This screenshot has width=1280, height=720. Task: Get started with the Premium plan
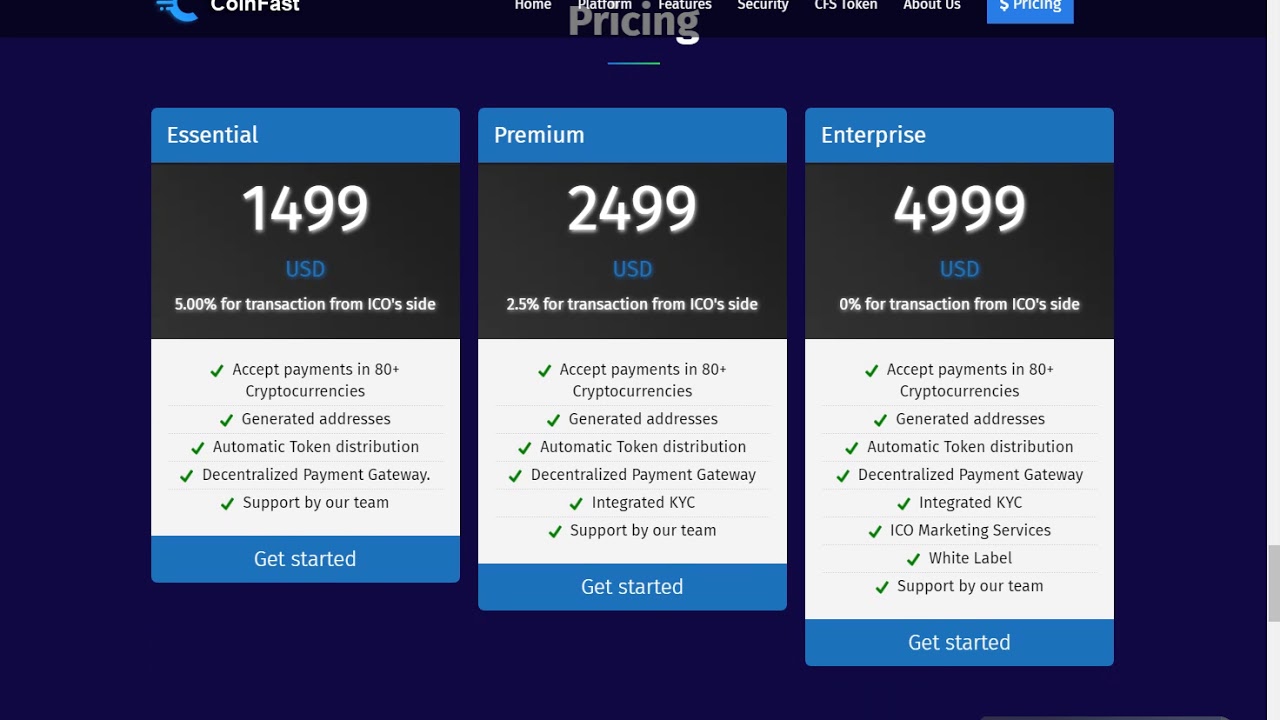632,587
